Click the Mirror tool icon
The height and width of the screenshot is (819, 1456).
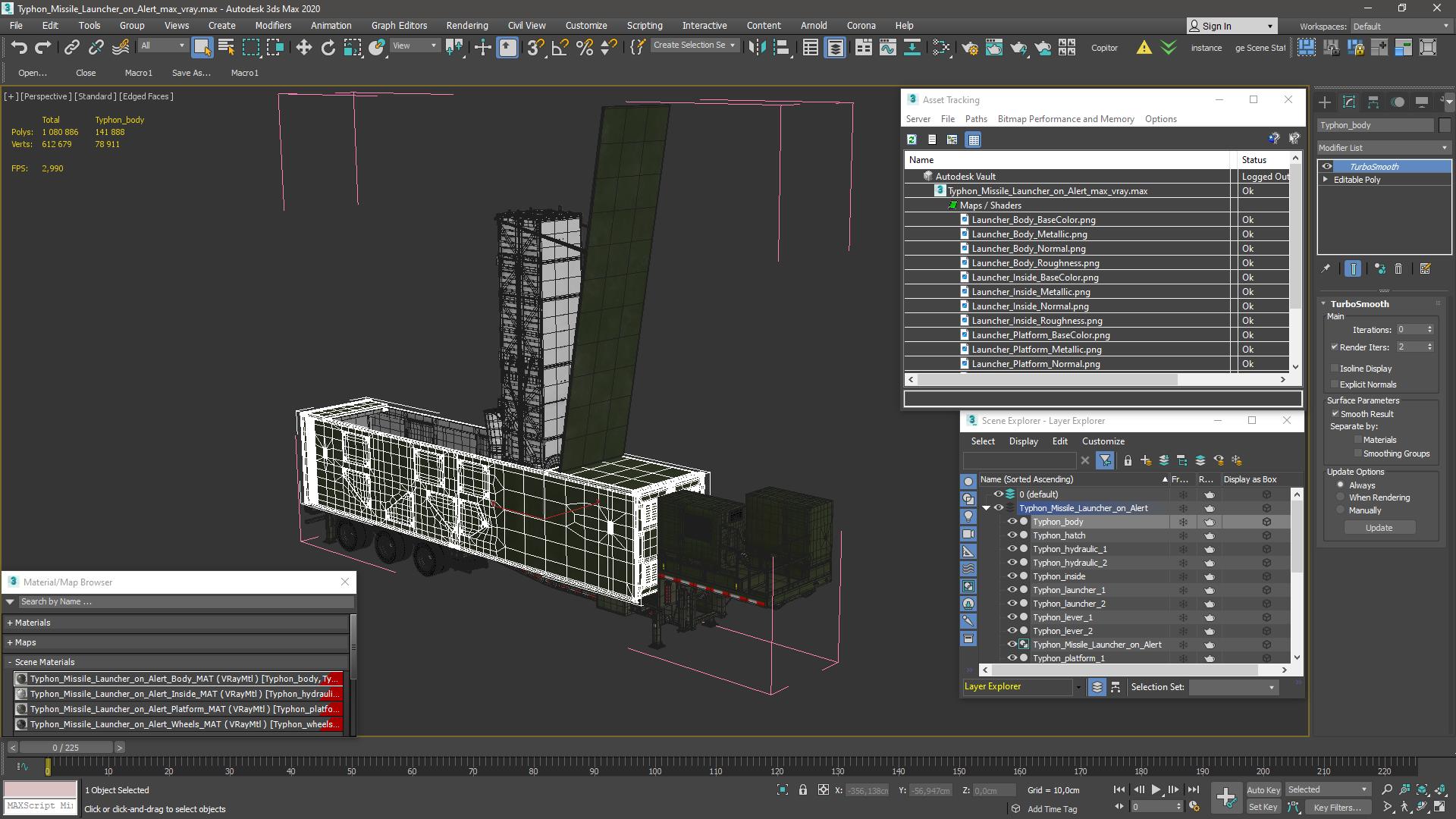coord(757,48)
